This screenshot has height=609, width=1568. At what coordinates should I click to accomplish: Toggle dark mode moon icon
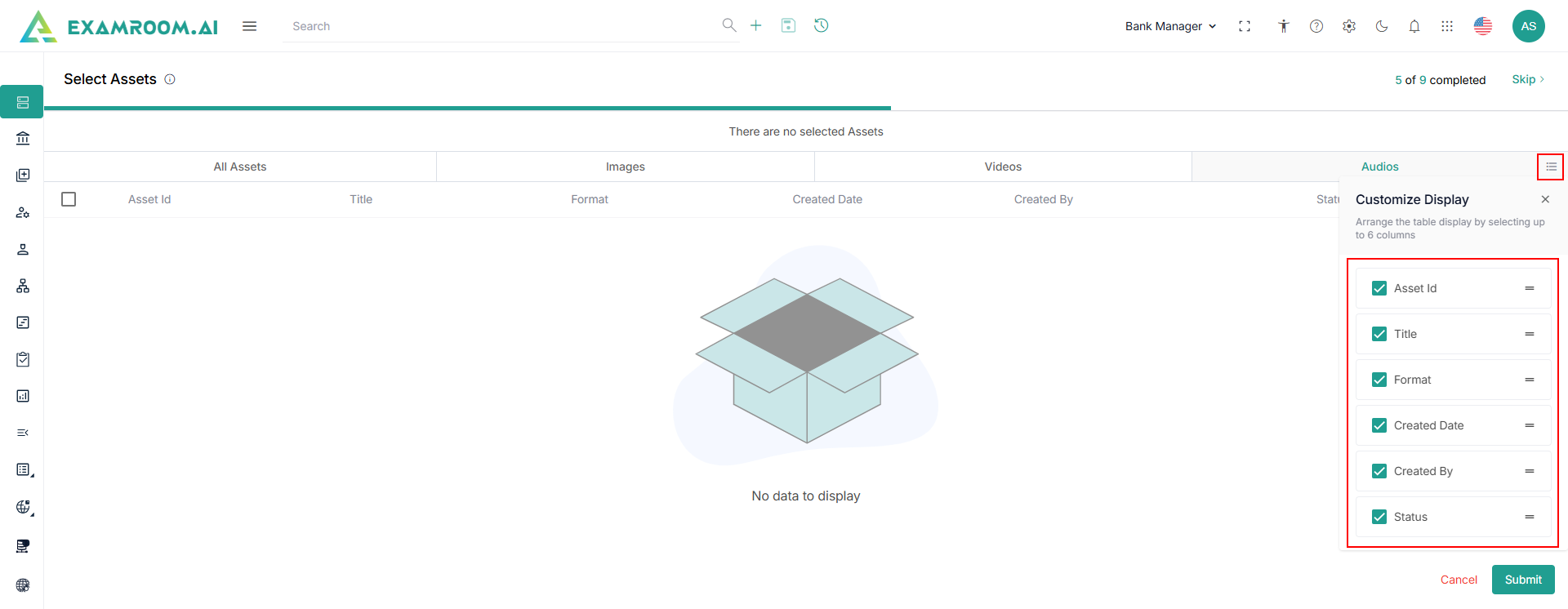[1382, 26]
